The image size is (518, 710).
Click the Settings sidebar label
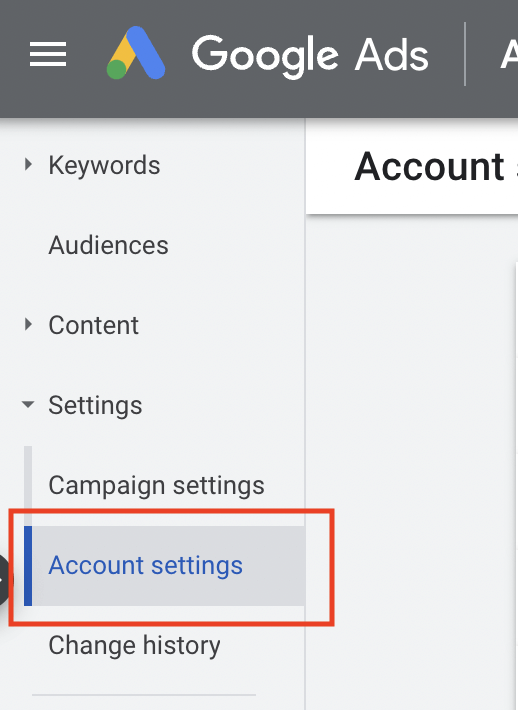click(95, 405)
